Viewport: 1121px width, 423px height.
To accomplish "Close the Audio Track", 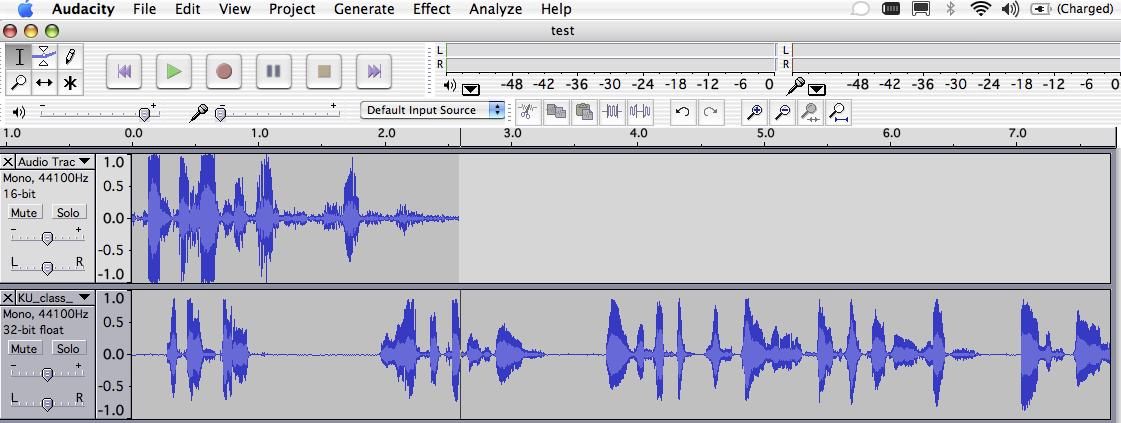I will [x=9, y=161].
